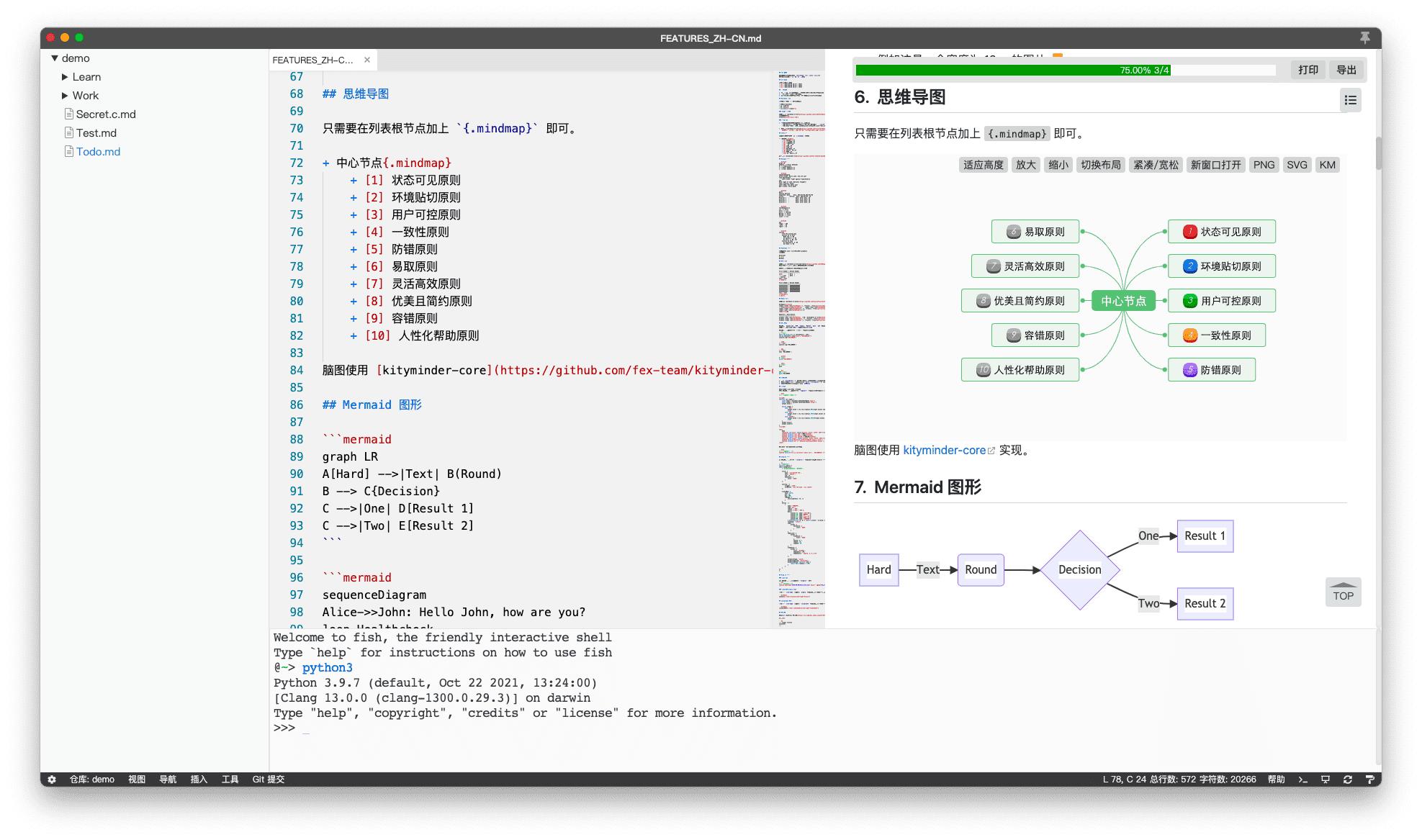Open the outline list icon in preview

pyautogui.click(x=1350, y=100)
